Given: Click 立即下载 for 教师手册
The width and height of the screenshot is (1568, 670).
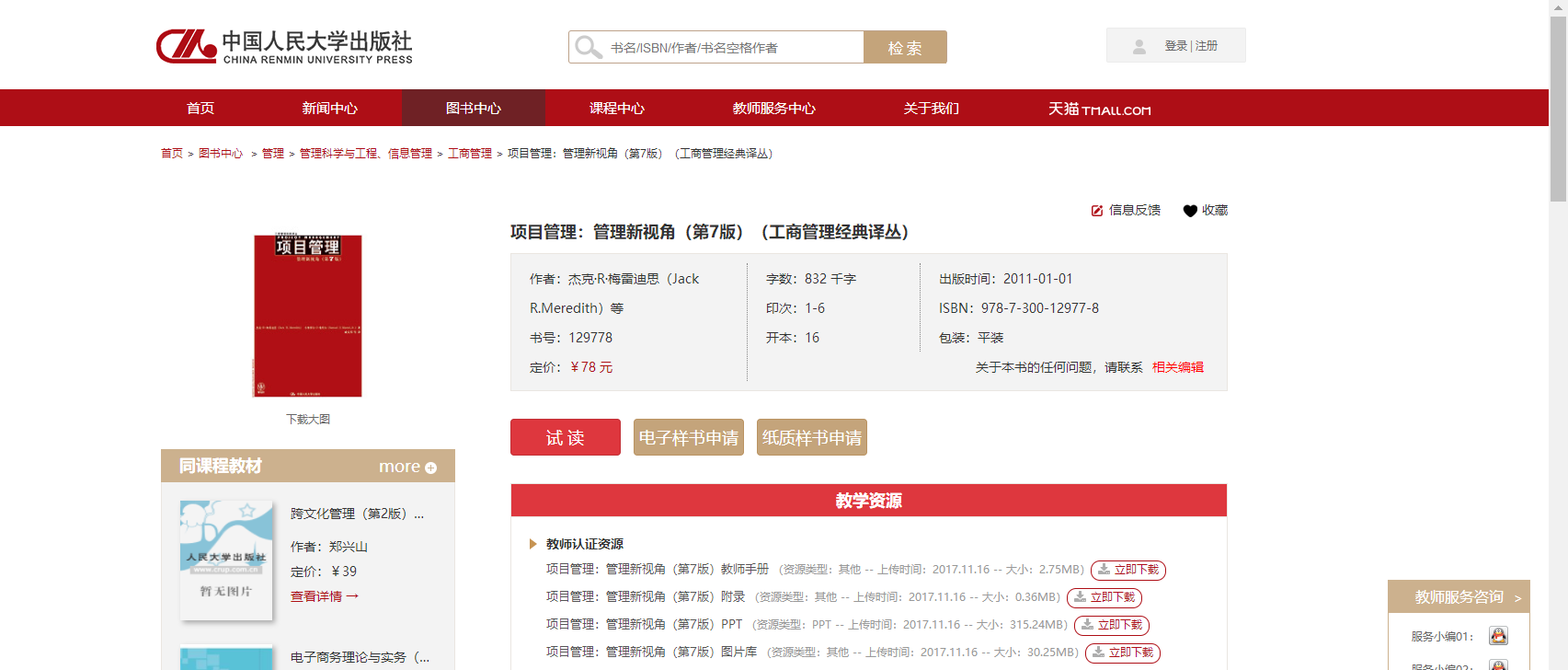Looking at the screenshot, I should click(1128, 571).
